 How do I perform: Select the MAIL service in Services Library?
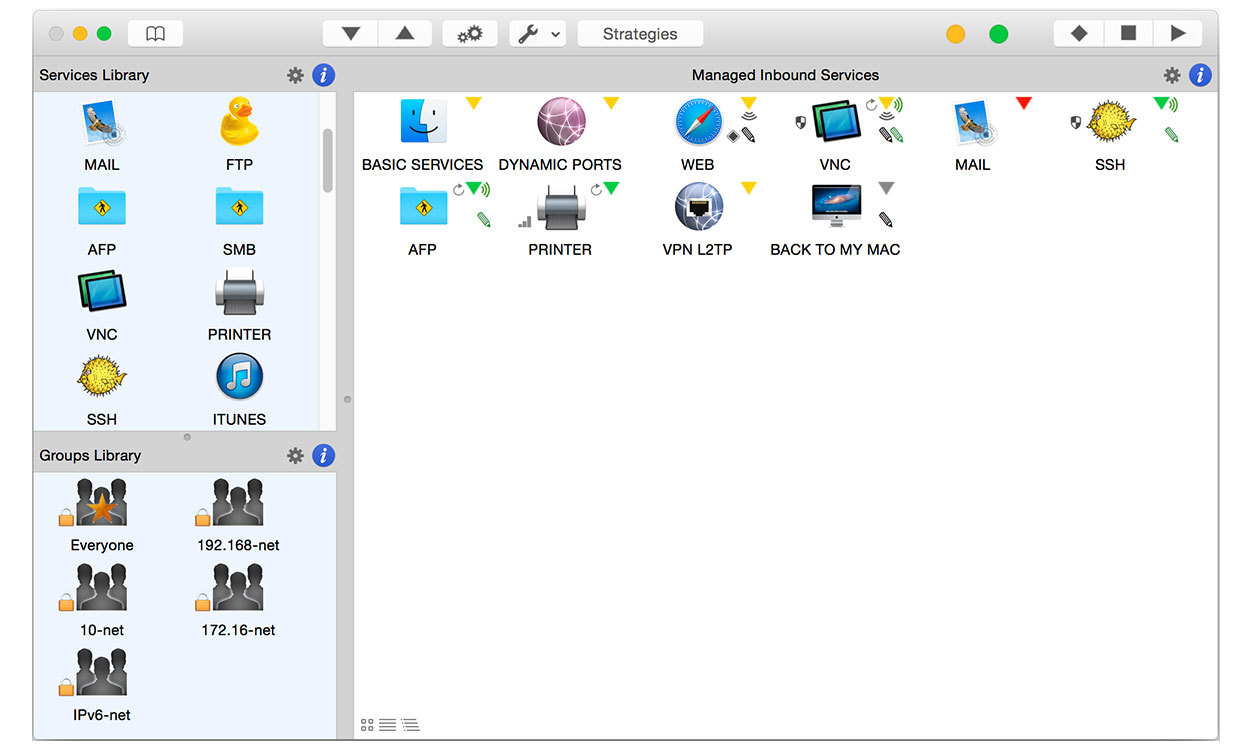click(x=101, y=123)
